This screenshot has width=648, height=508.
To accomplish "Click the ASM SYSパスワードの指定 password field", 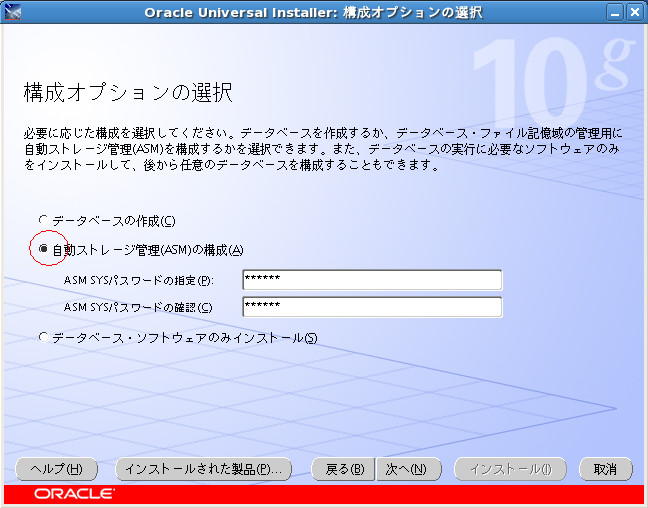I will [372, 280].
